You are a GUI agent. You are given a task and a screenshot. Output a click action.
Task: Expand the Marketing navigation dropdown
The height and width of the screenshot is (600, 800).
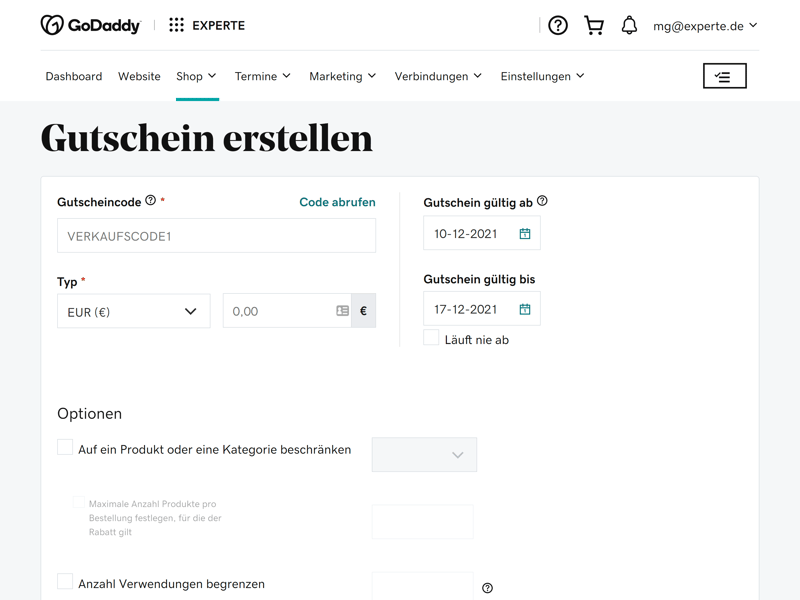(342, 76)
